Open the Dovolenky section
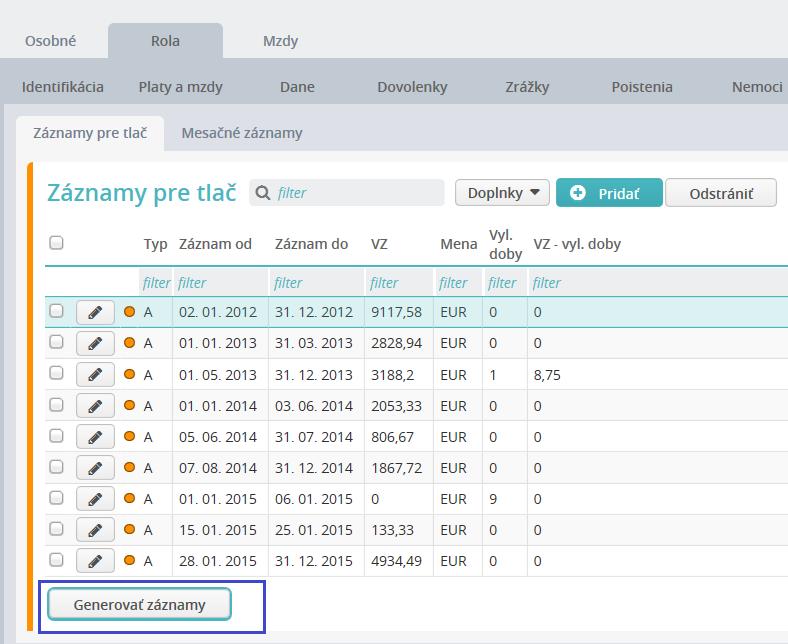 (412, 87)
